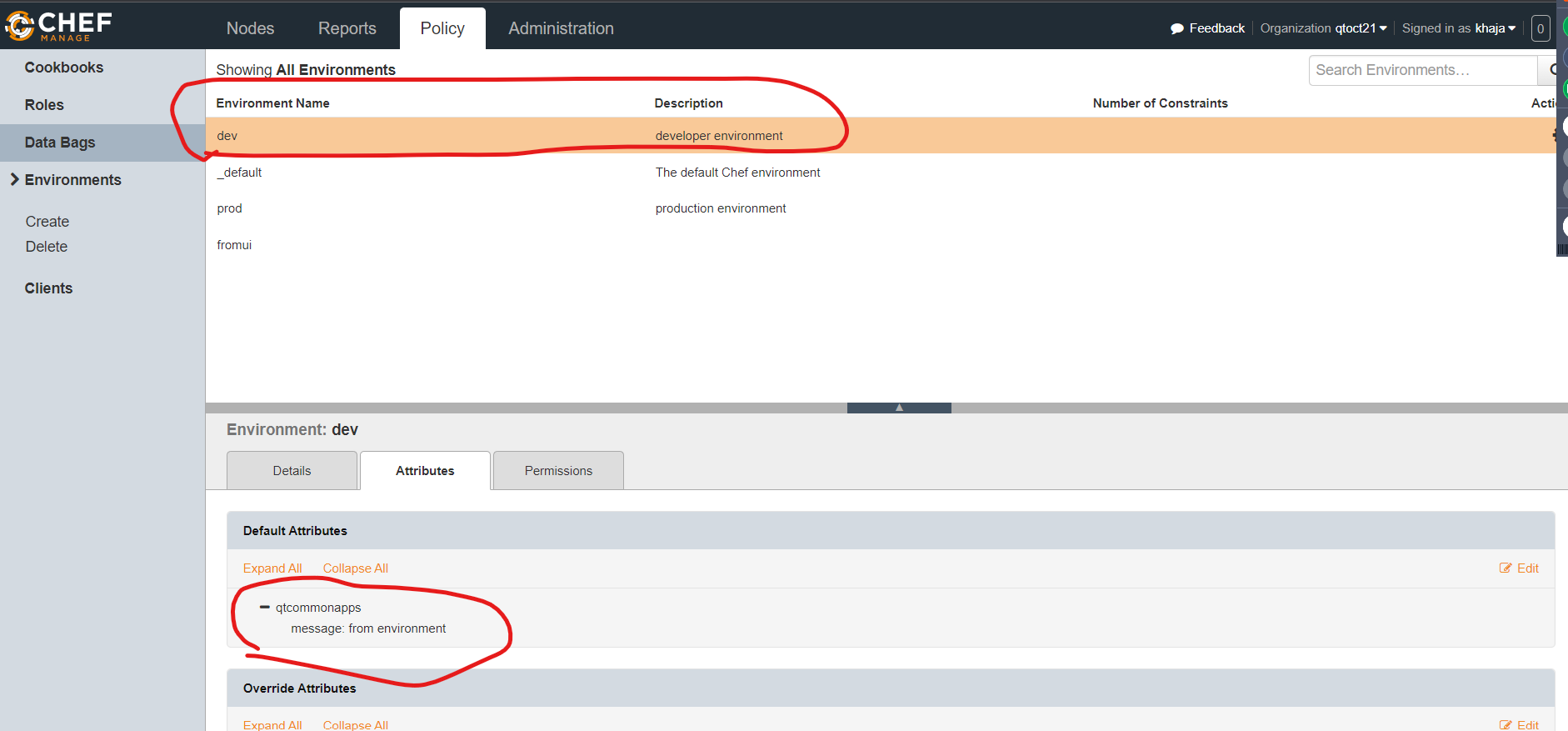Open Clients in the sidebar
Viewport: 1568px width, 731px height.
48,288
